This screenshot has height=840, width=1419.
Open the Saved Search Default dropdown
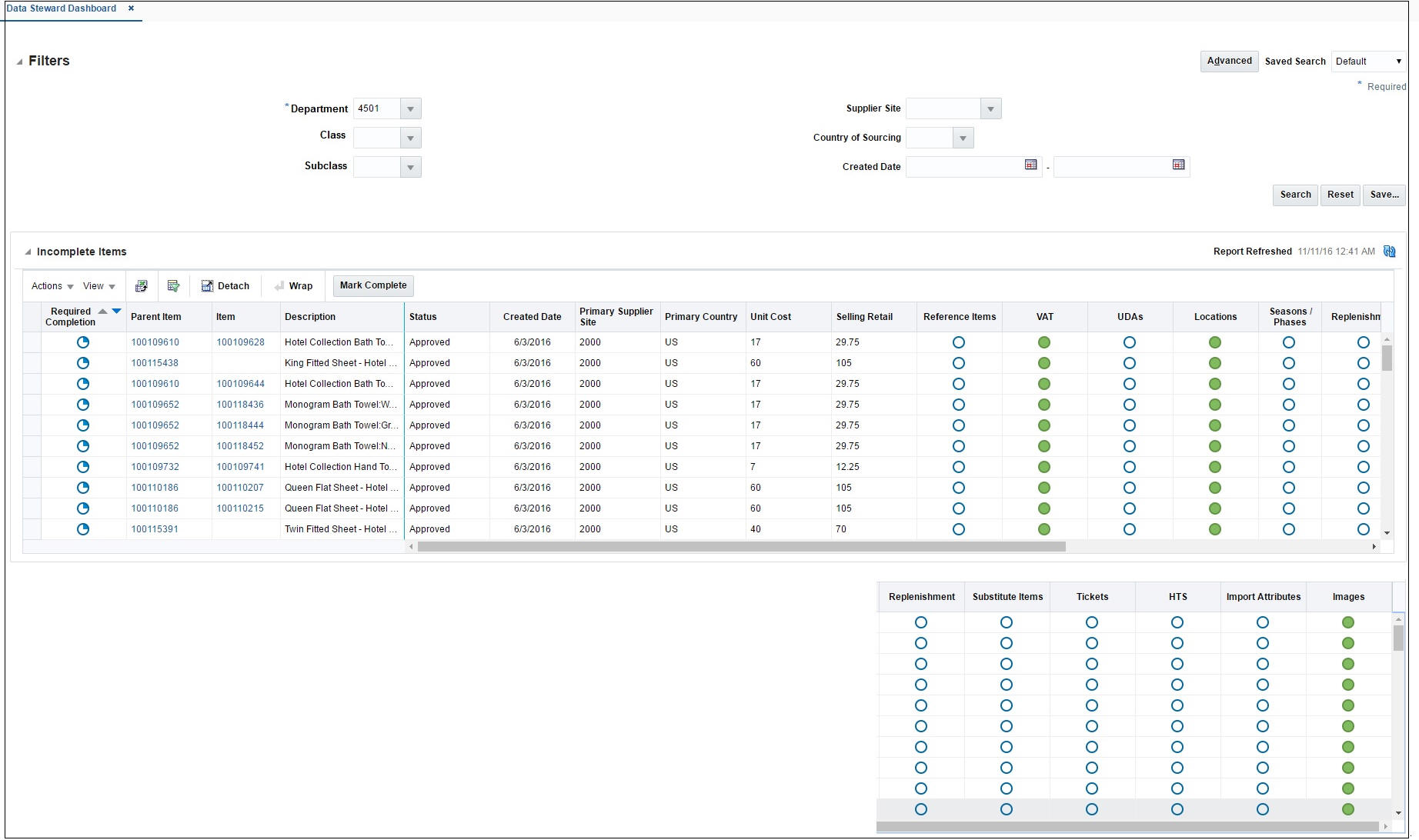pyautogui.click(x=1399, y=61)
